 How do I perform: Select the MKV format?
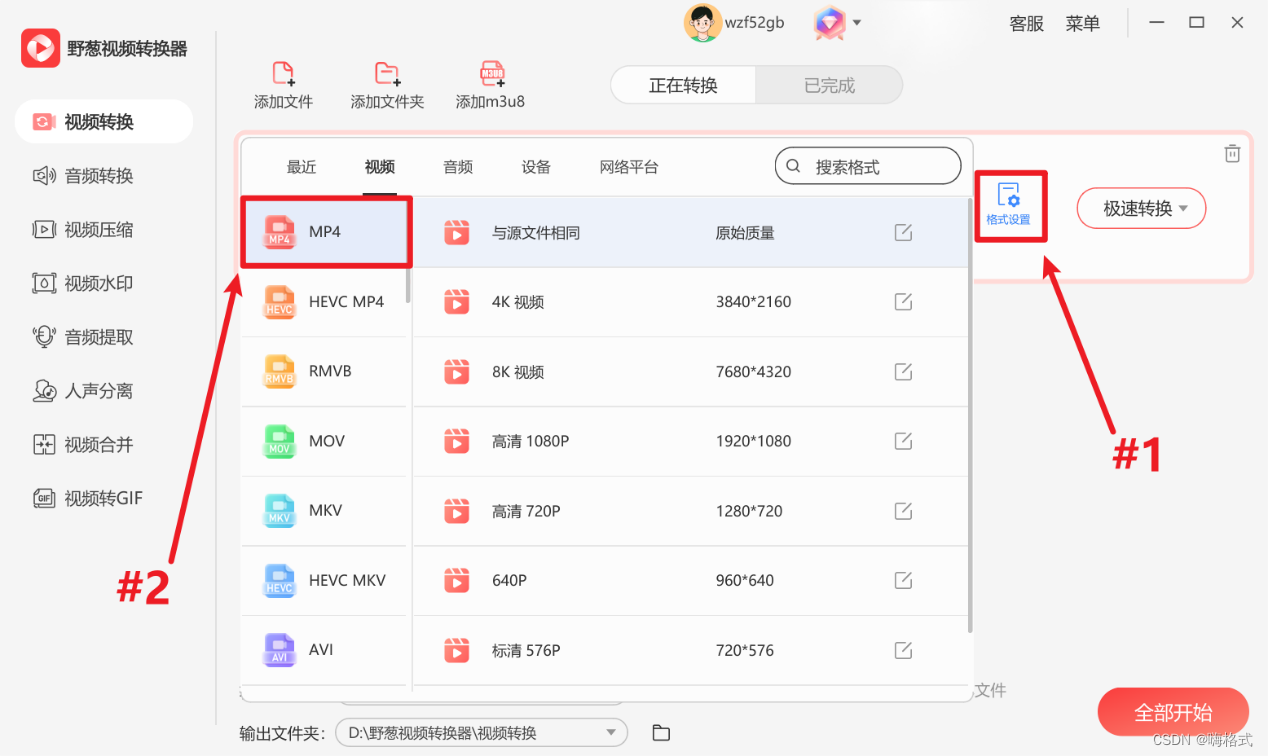[x=324, y=510]
